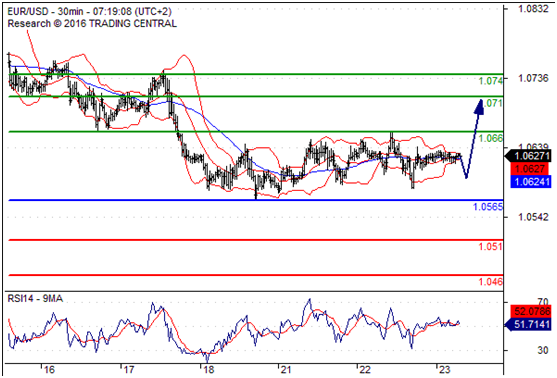Click the dark blue forecast arrow head
Viewport: 557px width, 378px height.
click(x=479, y=106)
